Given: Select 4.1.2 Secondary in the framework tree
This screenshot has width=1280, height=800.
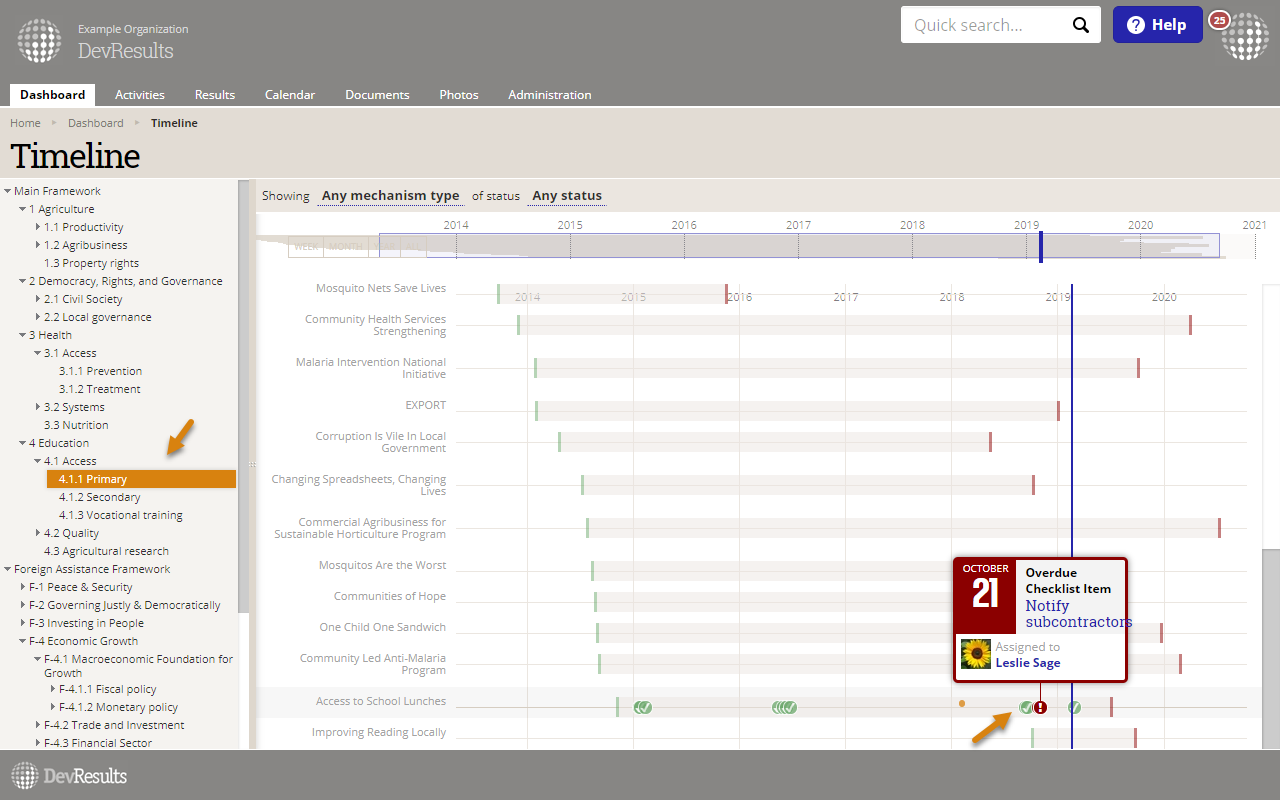Looking at the screenshot, I should coord(100,497).
